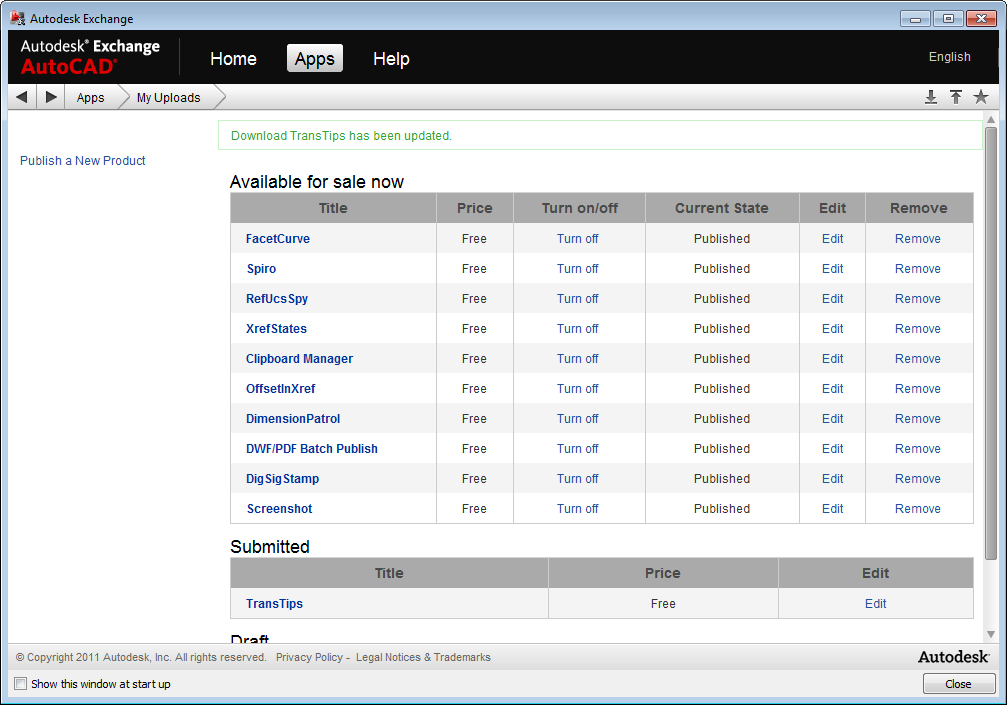The width and height of the screenshot is (1007, 705).
Task: Open downloads via the download arrow icon
Action: pos(931,97)
